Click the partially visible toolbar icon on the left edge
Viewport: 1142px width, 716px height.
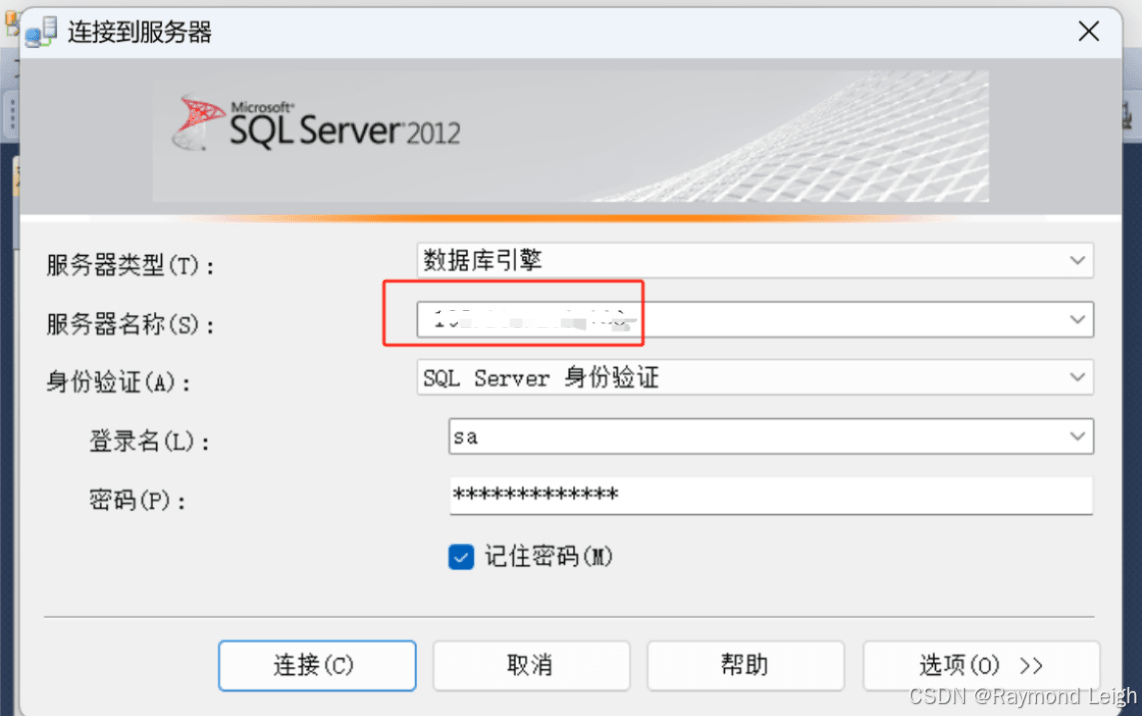point(10,115)
